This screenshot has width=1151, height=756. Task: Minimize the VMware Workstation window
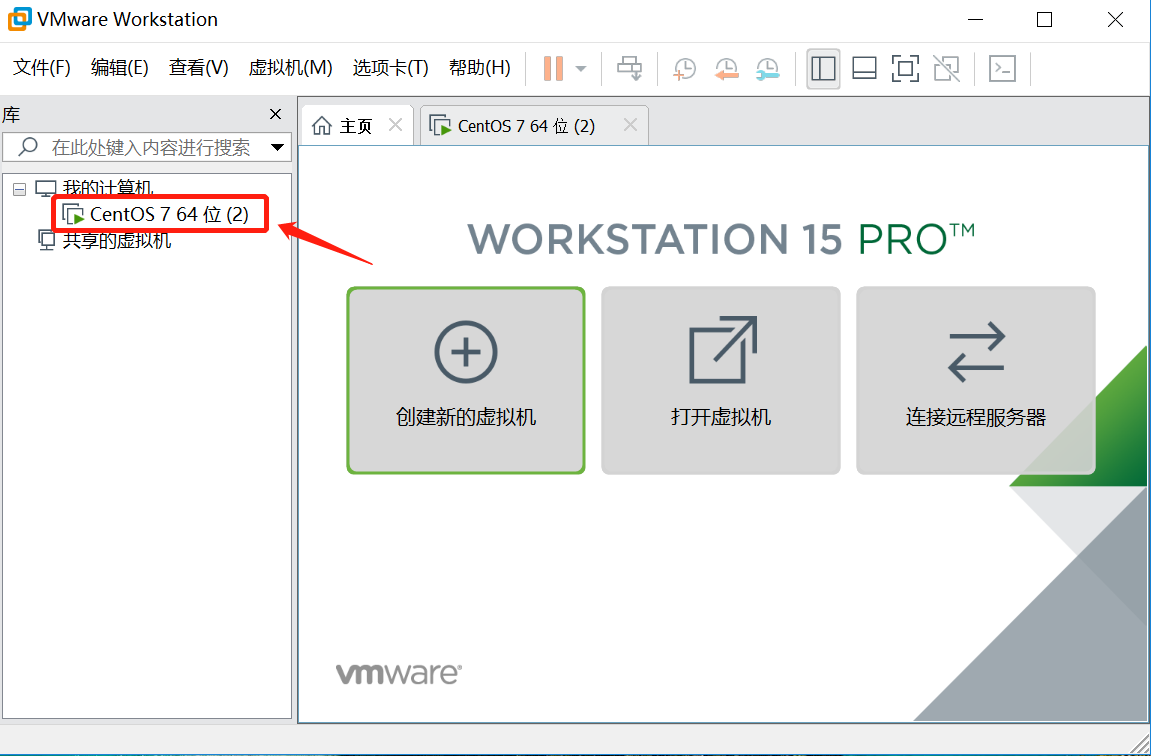(975, 20)
